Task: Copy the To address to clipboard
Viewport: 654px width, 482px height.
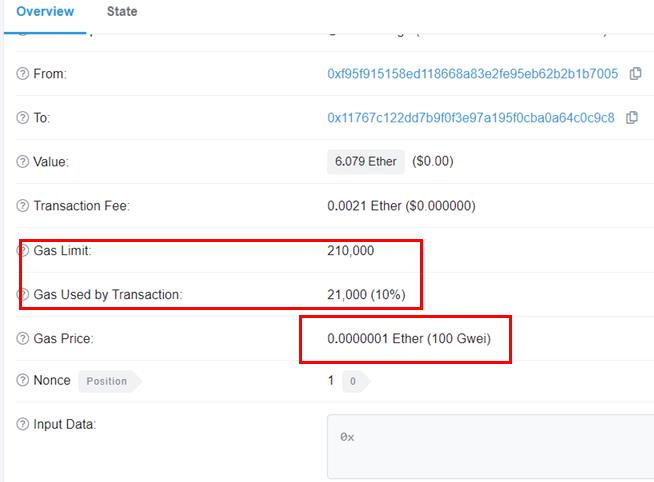Action: pyautogui.click(x=632, y=118)
